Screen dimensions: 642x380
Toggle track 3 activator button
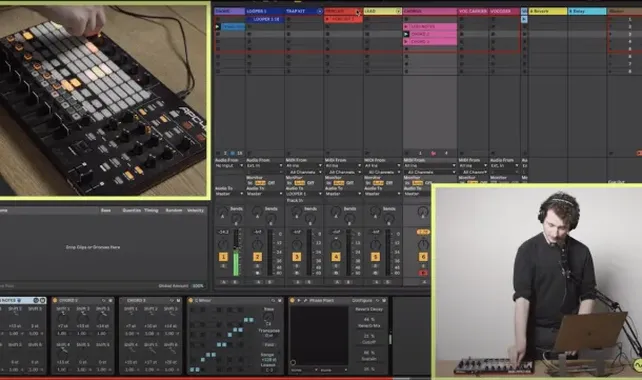[296, 257]
